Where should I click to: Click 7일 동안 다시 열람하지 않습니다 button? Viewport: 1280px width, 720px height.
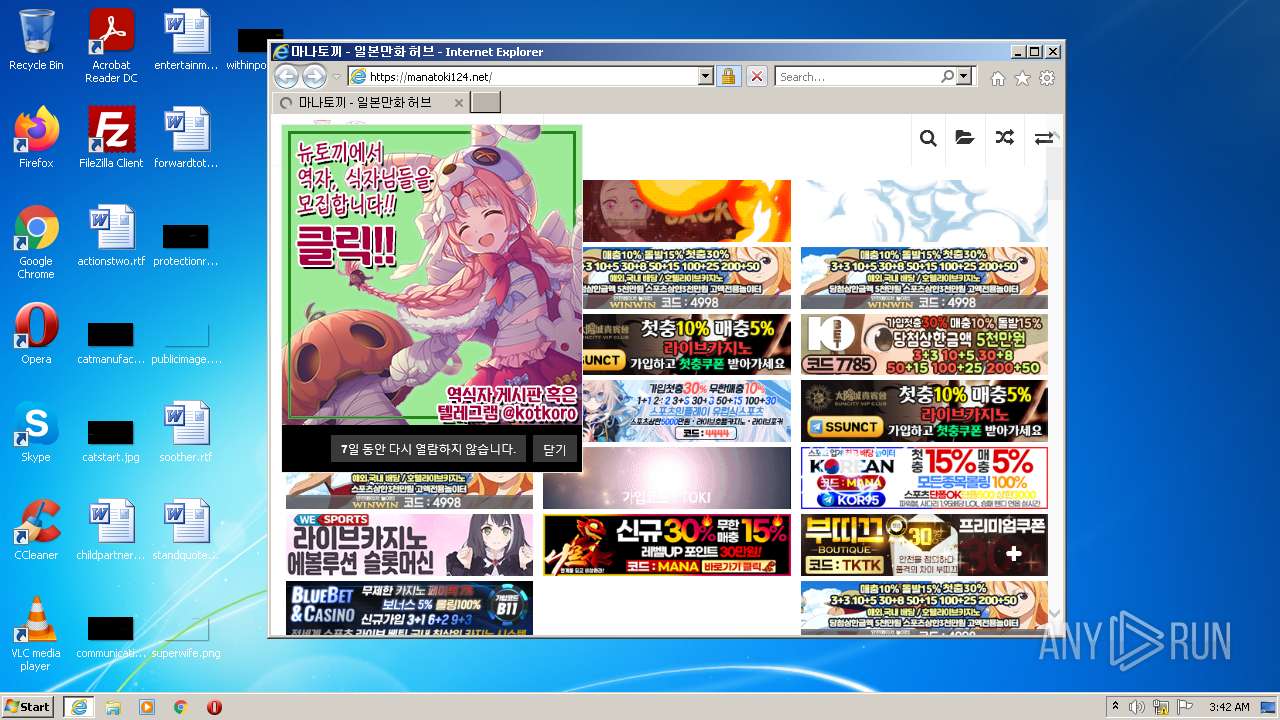[427, 449]
